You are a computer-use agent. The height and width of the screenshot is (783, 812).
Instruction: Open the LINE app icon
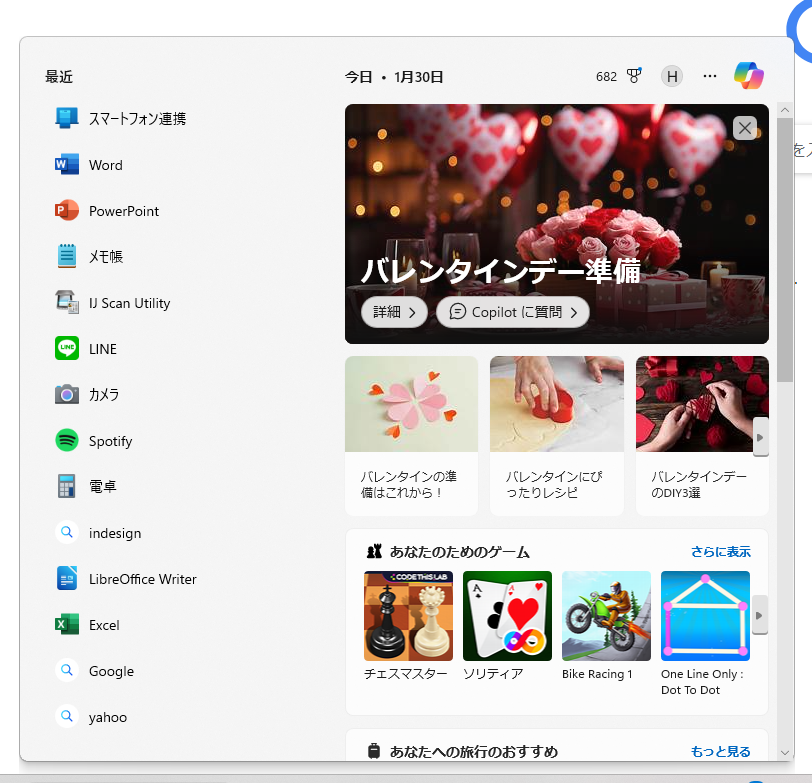(67, 349)
